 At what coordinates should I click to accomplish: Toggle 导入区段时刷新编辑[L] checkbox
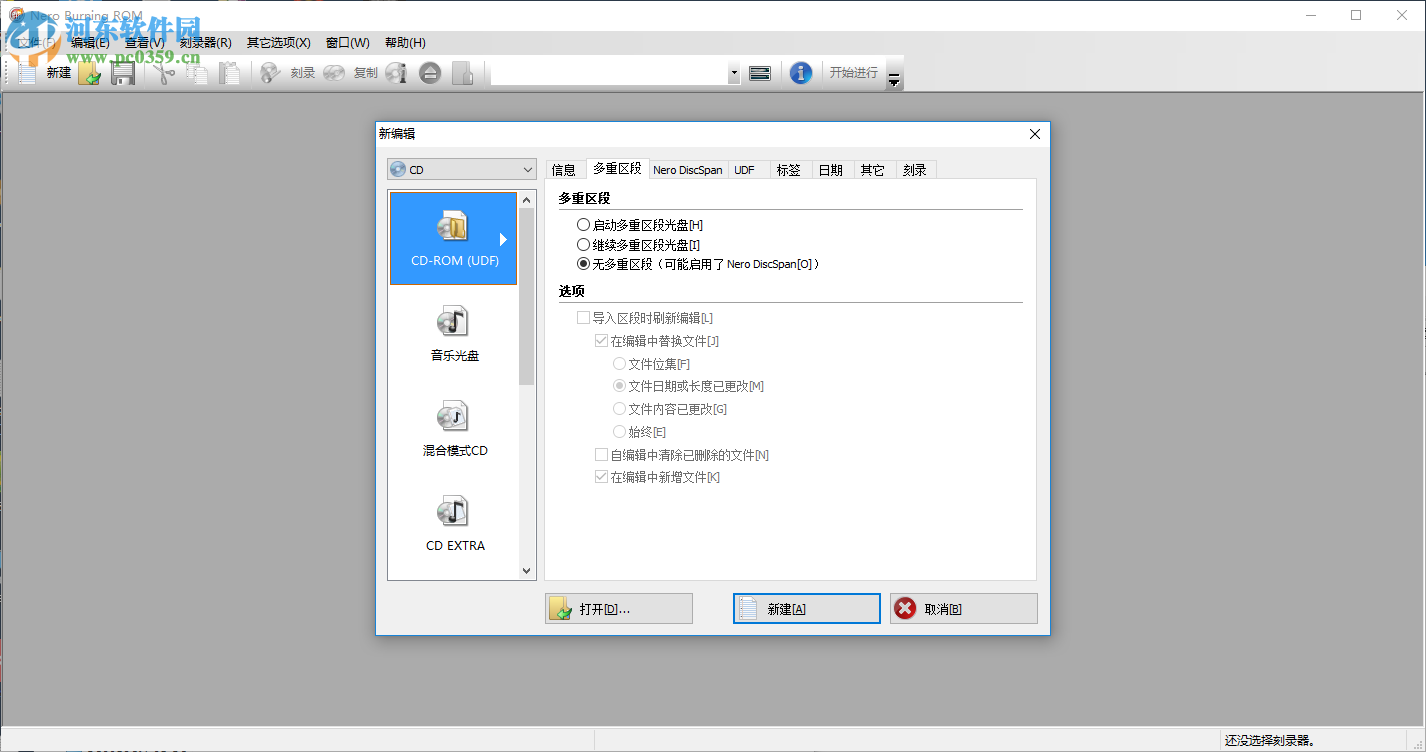coord(644,318)
